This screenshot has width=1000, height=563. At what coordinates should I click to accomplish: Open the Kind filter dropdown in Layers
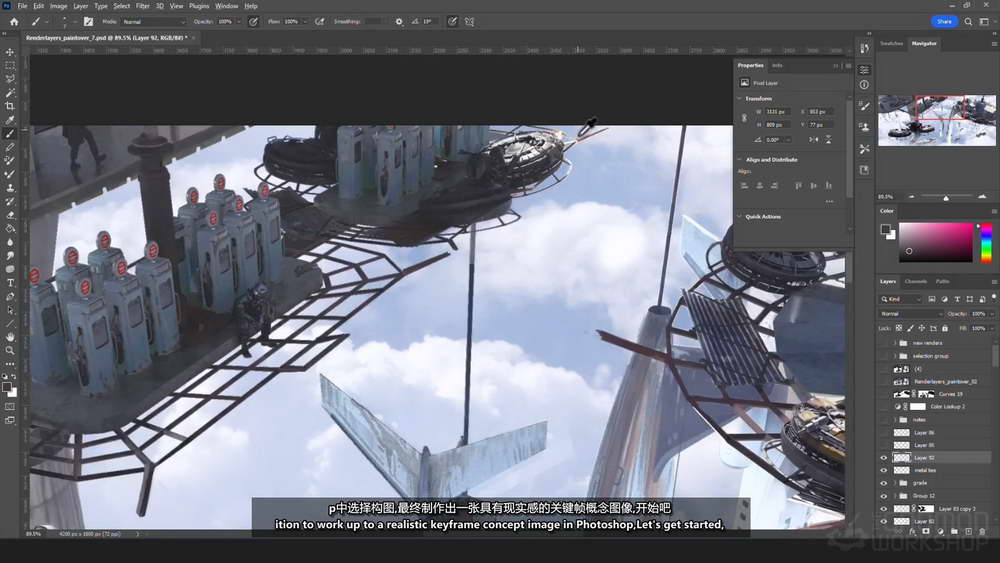click(902, 299)
